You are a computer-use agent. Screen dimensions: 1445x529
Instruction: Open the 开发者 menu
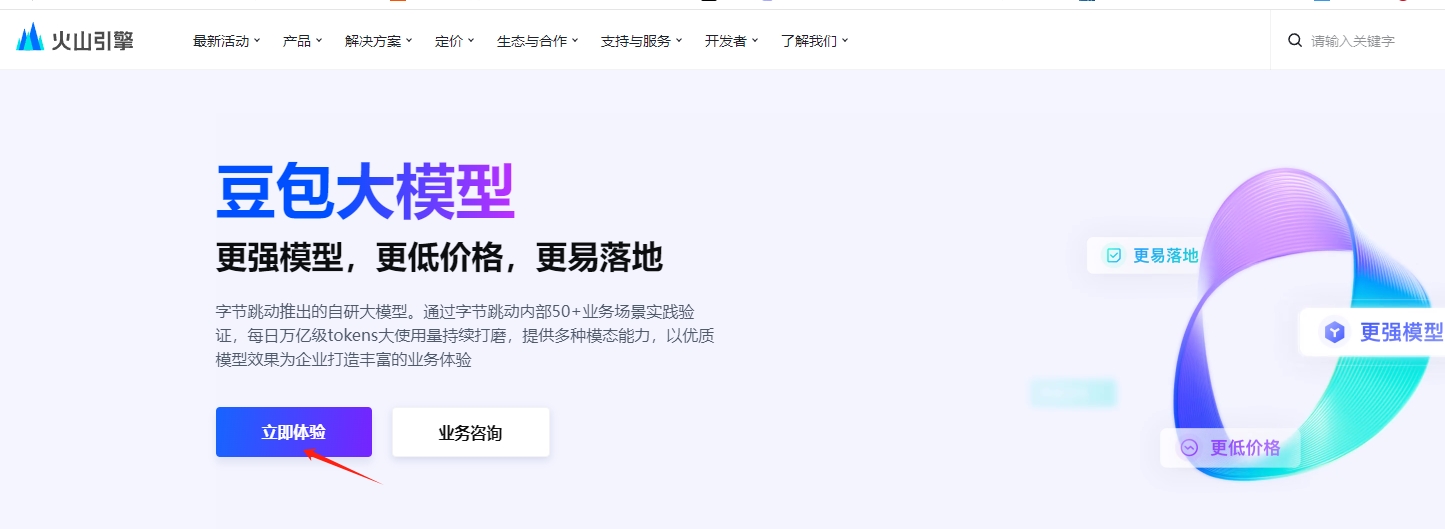tap(731, 41)
